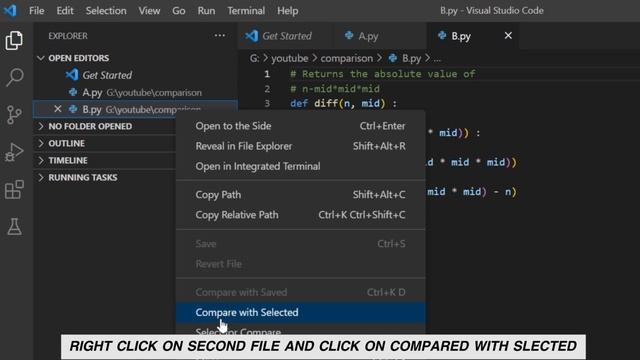
Task: Open the Search view in activity bar
Action: click(x=14, y=77)
